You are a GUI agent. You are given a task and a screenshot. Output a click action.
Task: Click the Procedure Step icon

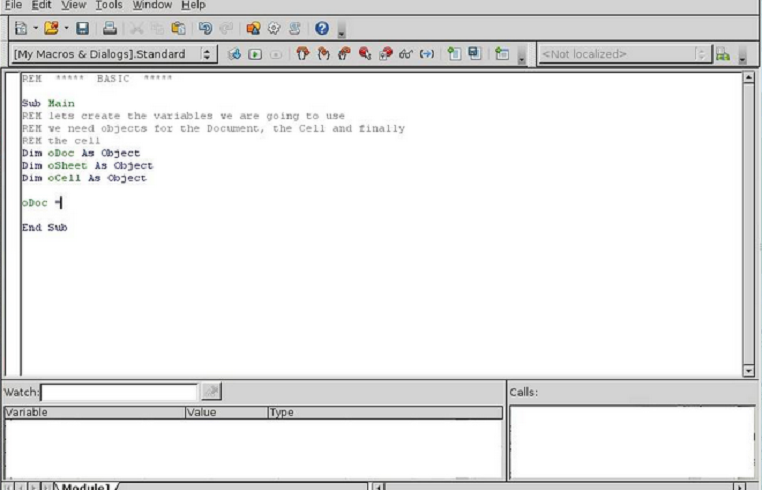pyautogui.click(x=303, y=53)
